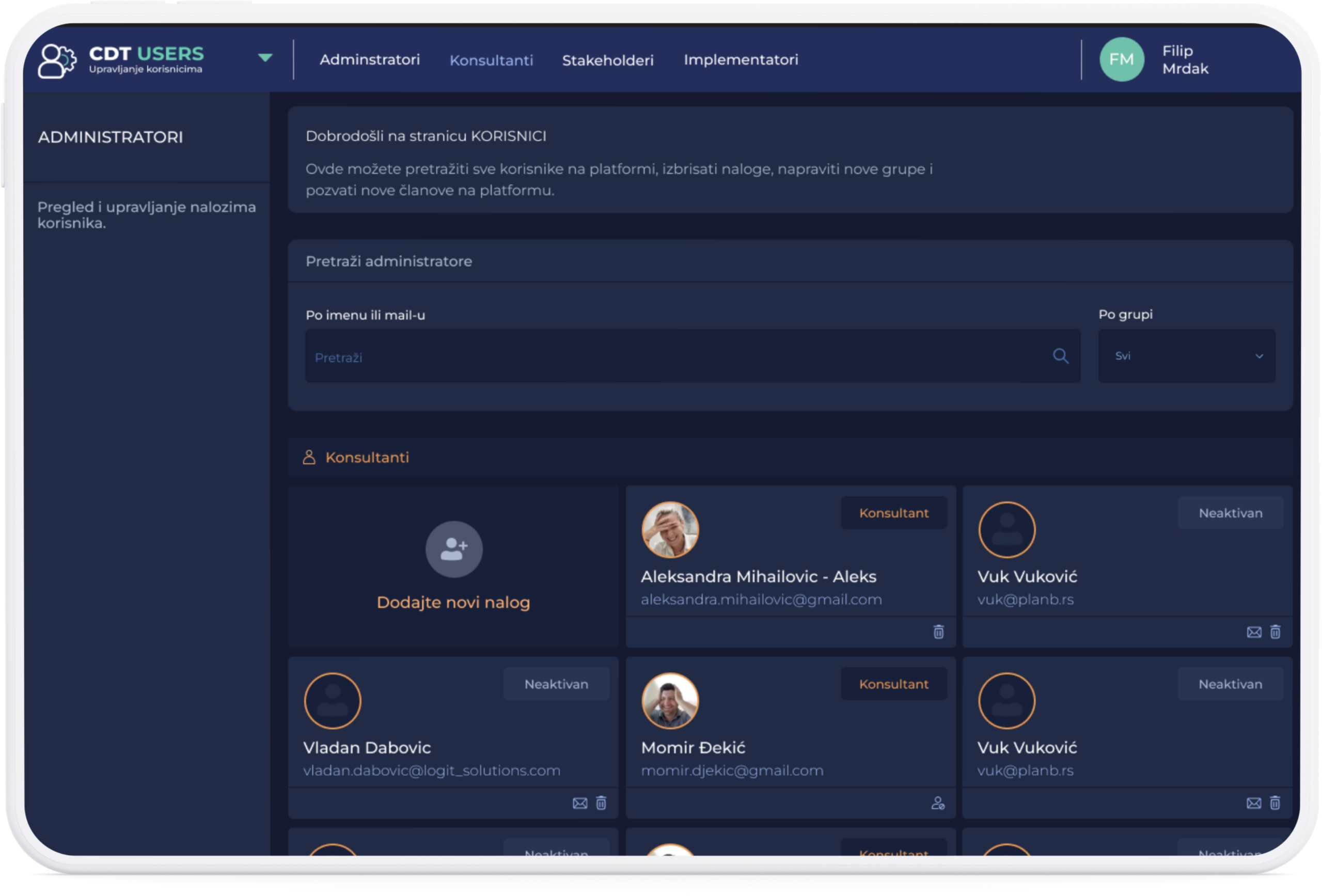The height and width of the screenshot is (896, 1322).
Task: Expand the CDT USERS app switcher arrow
Action: tap(265, 57)
